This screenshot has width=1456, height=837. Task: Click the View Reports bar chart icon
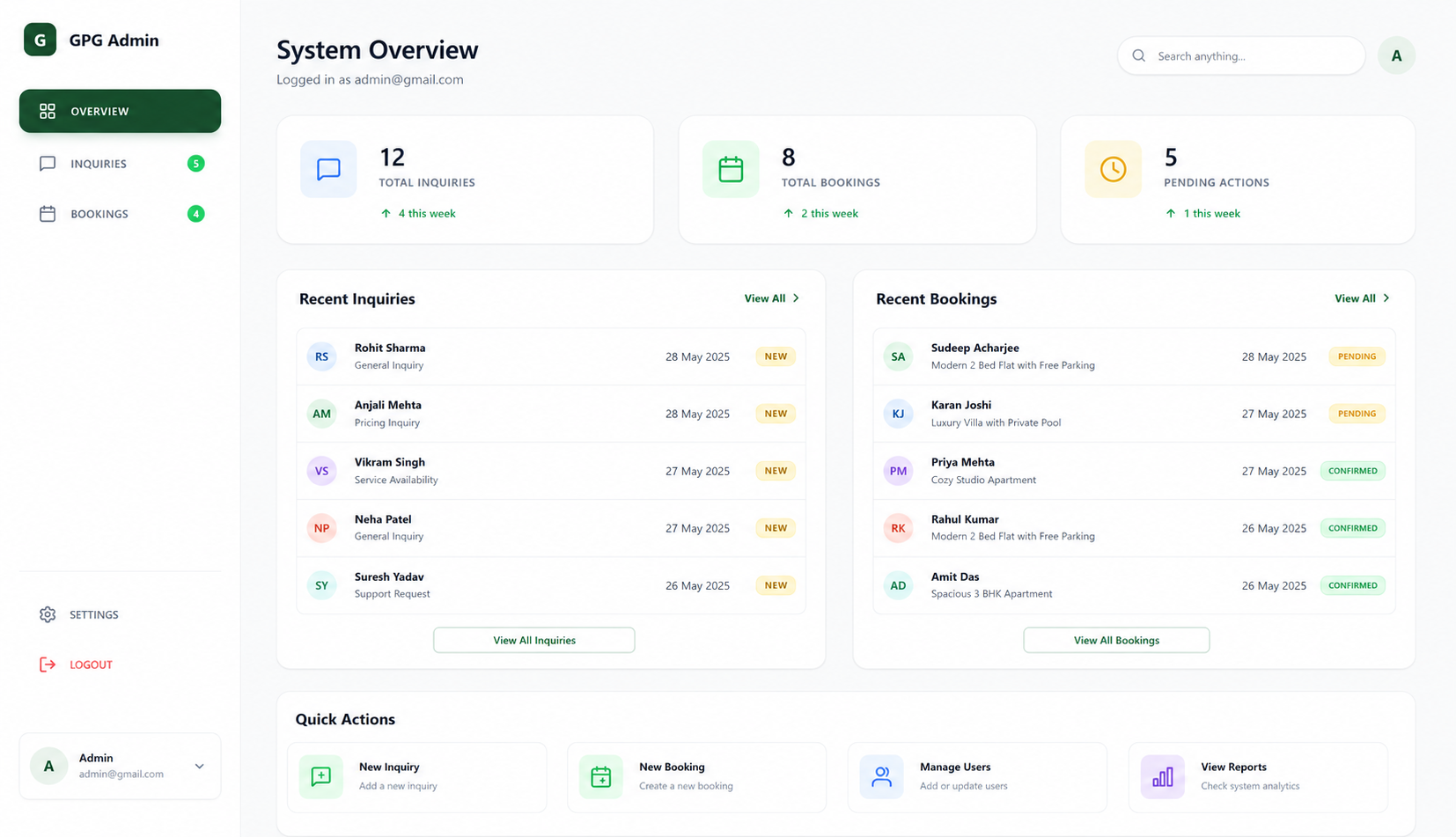coord(1162,776)
